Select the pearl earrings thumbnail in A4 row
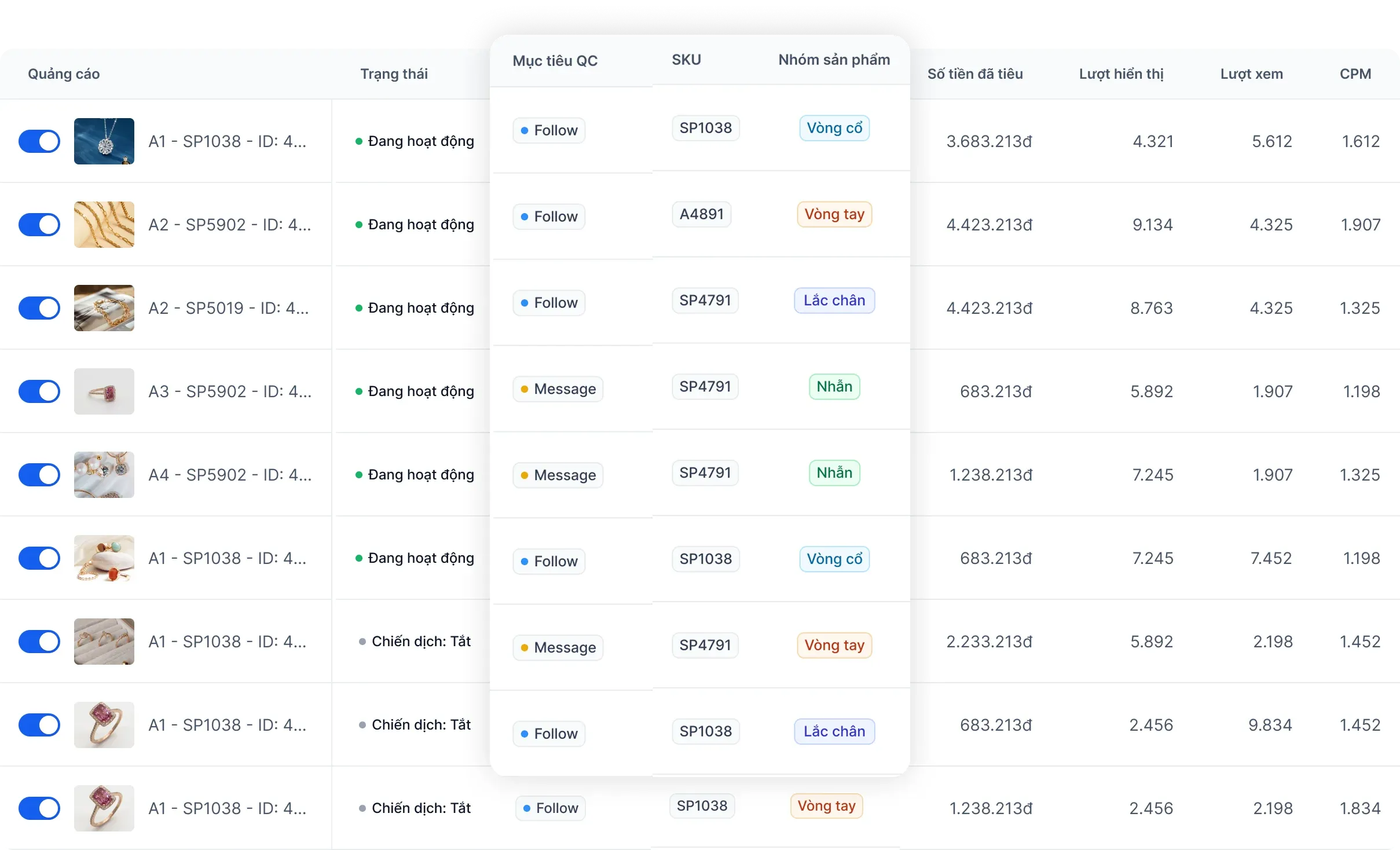The width and height of the screenshot is (1400, 850). (x=104, y=475)
